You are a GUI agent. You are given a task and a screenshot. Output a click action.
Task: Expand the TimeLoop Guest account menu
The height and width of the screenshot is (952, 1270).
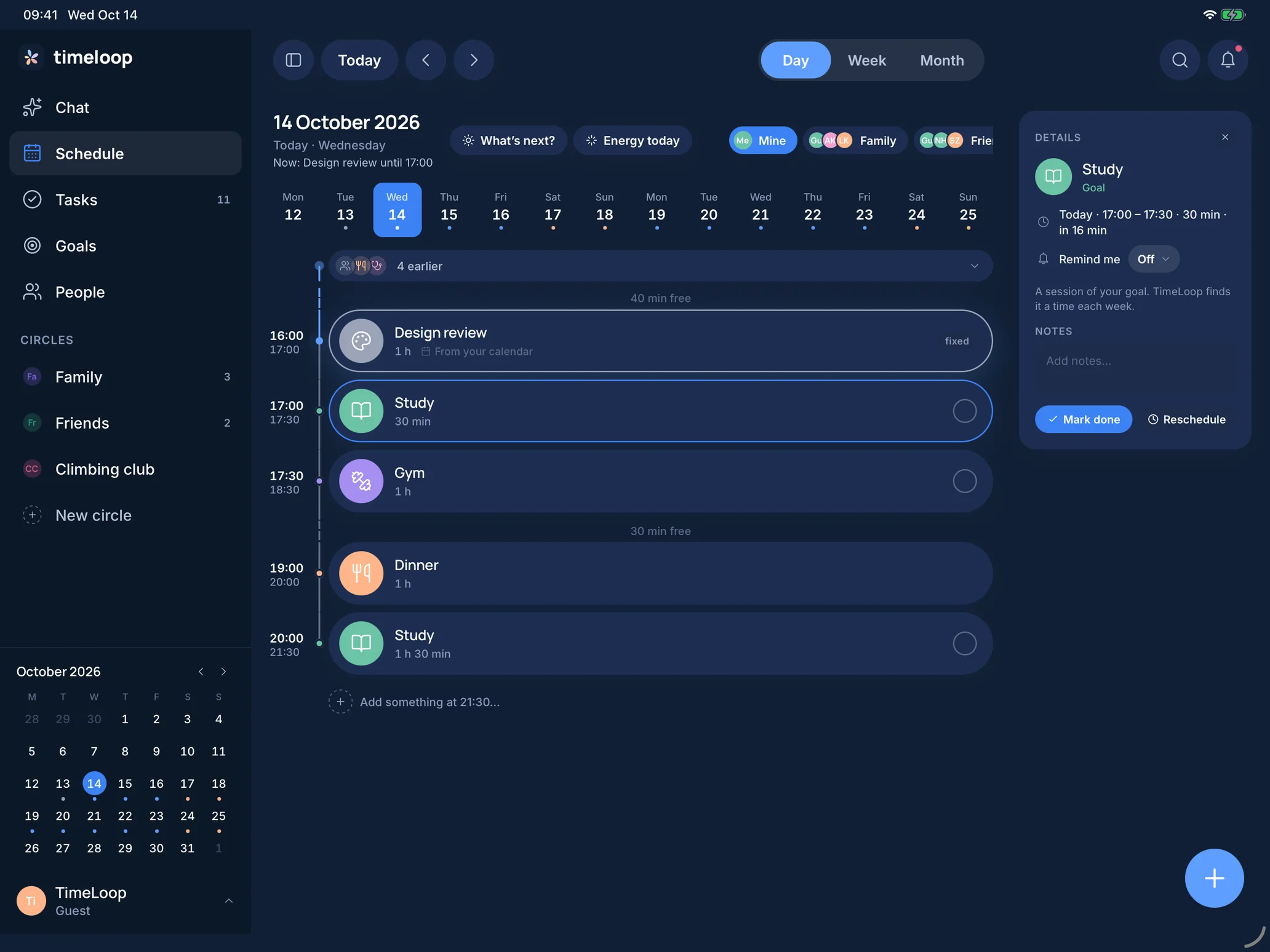coord(126,901)
